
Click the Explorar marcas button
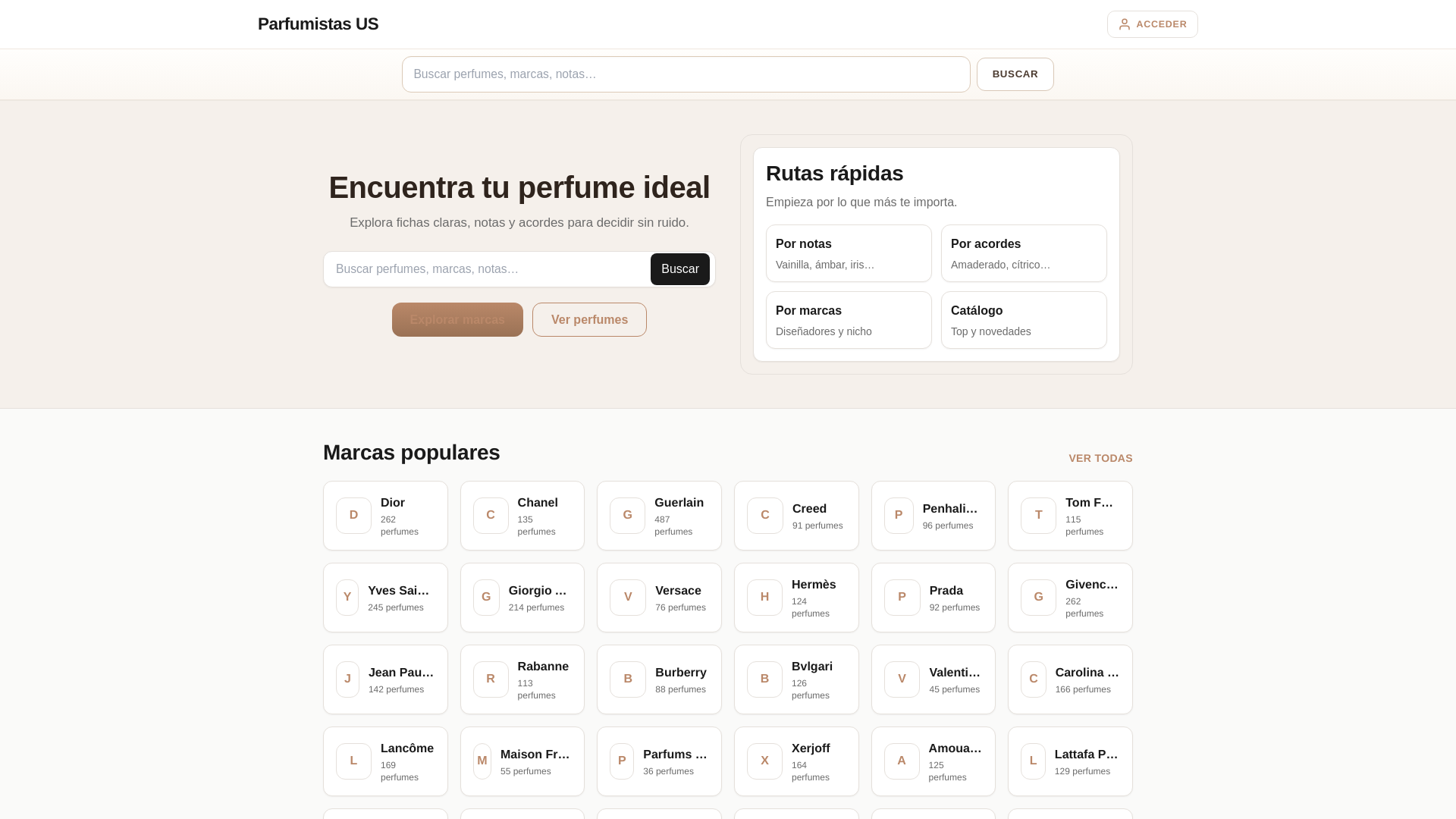457,319
